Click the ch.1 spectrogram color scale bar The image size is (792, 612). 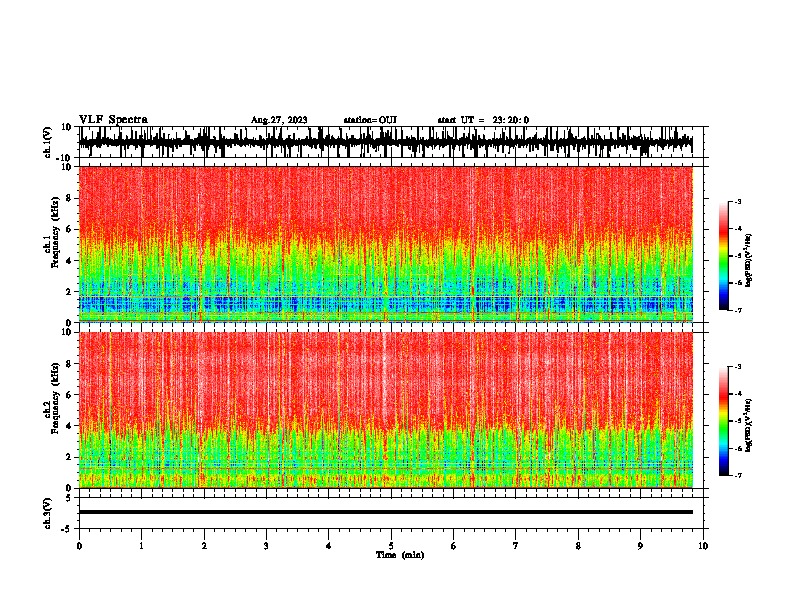pos(723,256)
